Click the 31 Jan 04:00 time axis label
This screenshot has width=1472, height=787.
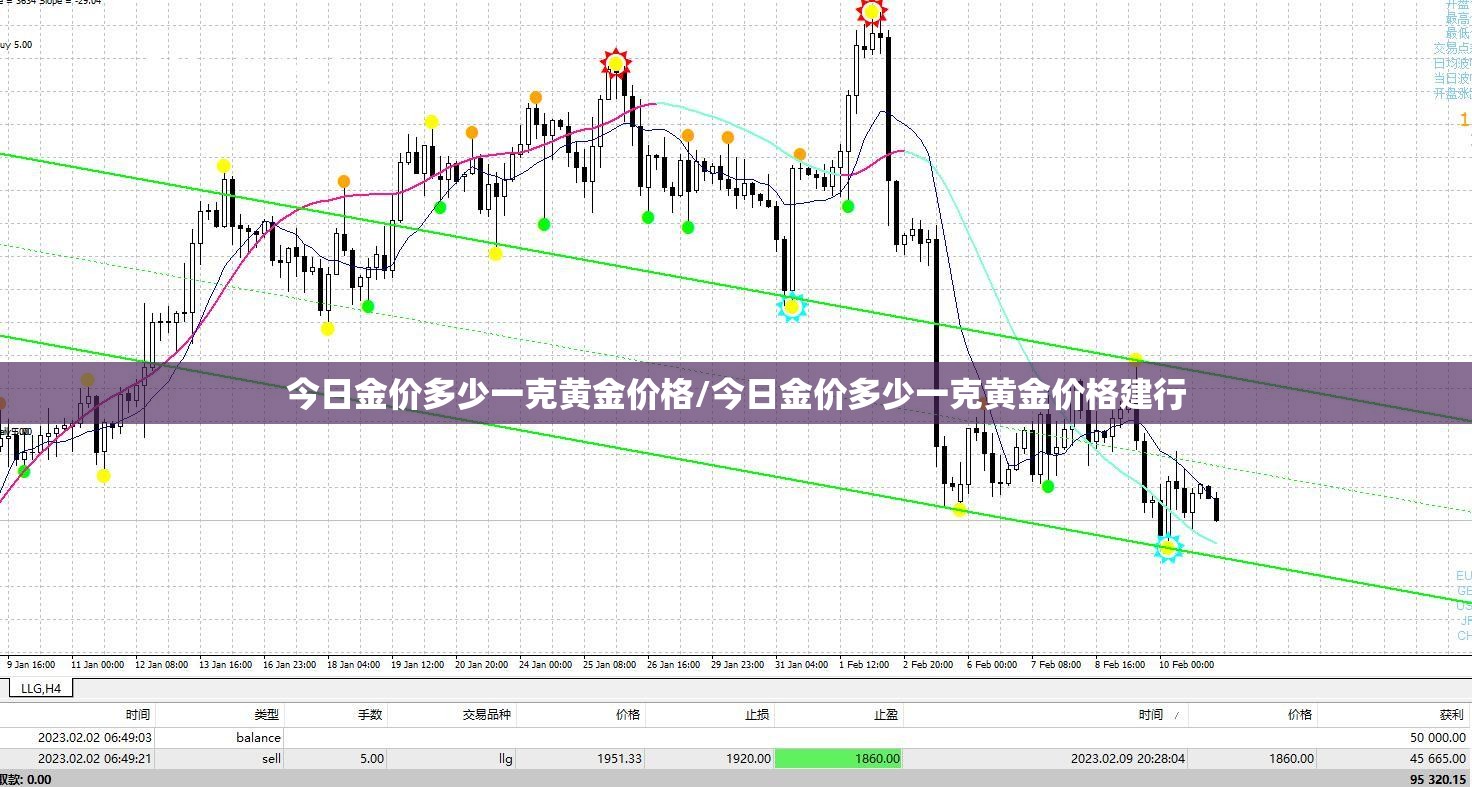tap(800, 664)
